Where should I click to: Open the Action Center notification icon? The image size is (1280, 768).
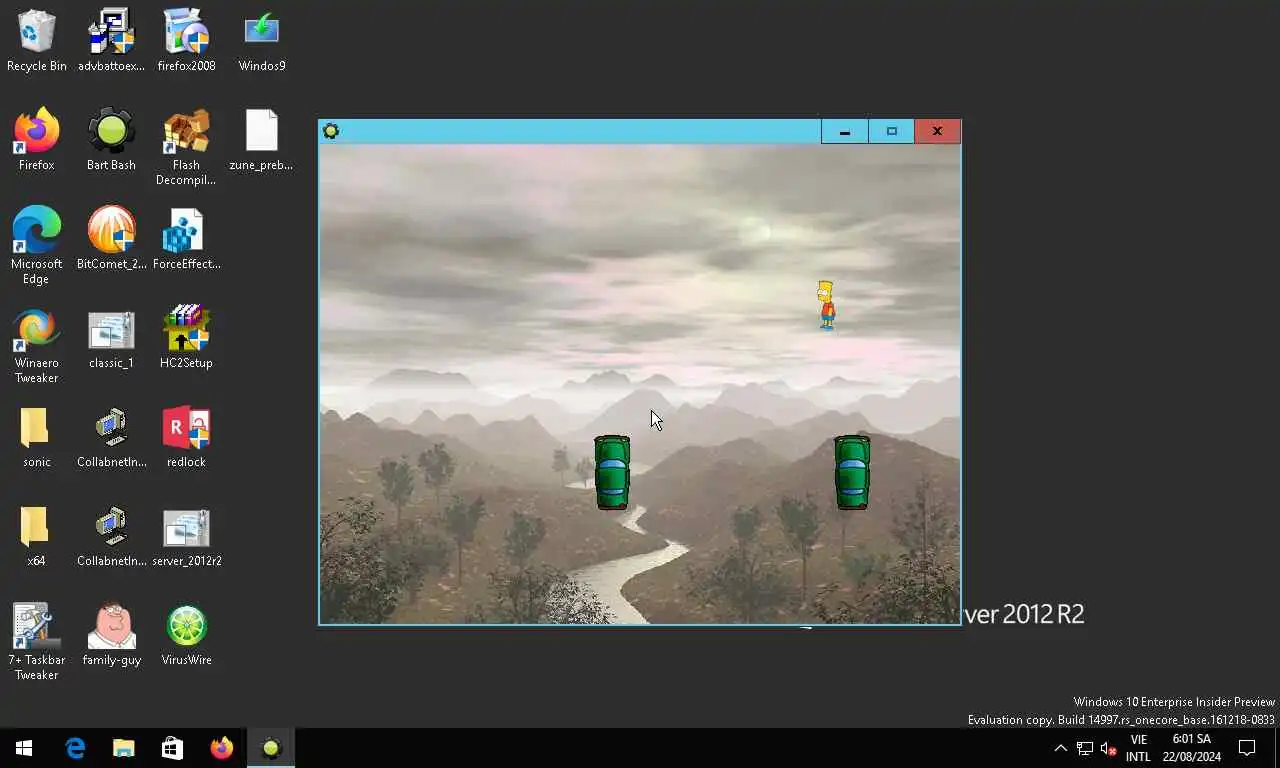pos(1247,748)
